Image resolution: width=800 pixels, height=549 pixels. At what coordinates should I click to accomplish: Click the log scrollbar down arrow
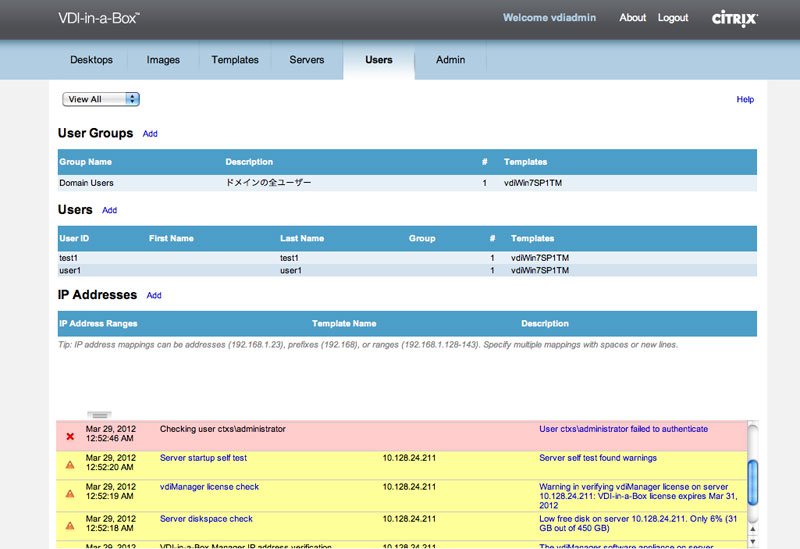click(753, 541)
